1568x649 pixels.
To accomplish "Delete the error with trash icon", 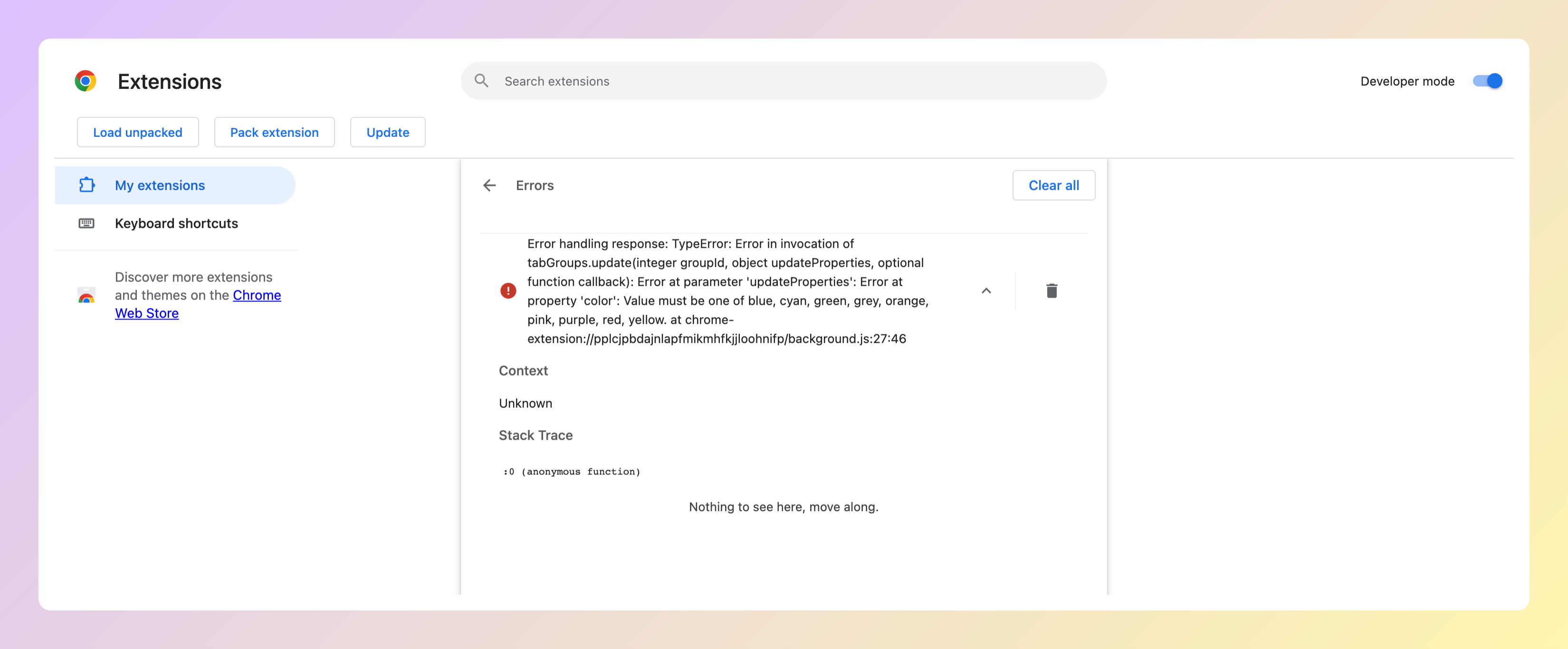I will (1051, 291).
